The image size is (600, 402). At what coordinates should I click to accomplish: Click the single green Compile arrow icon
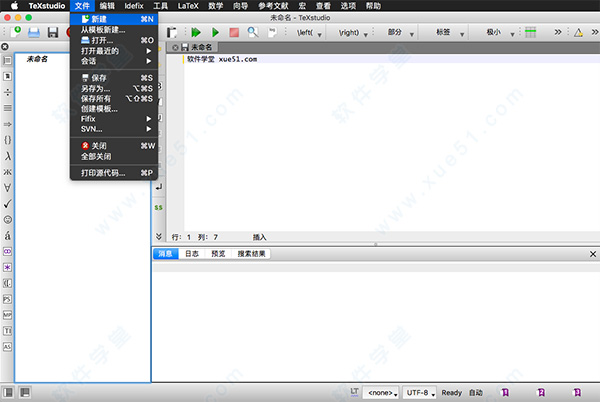[x=215, y=33]
